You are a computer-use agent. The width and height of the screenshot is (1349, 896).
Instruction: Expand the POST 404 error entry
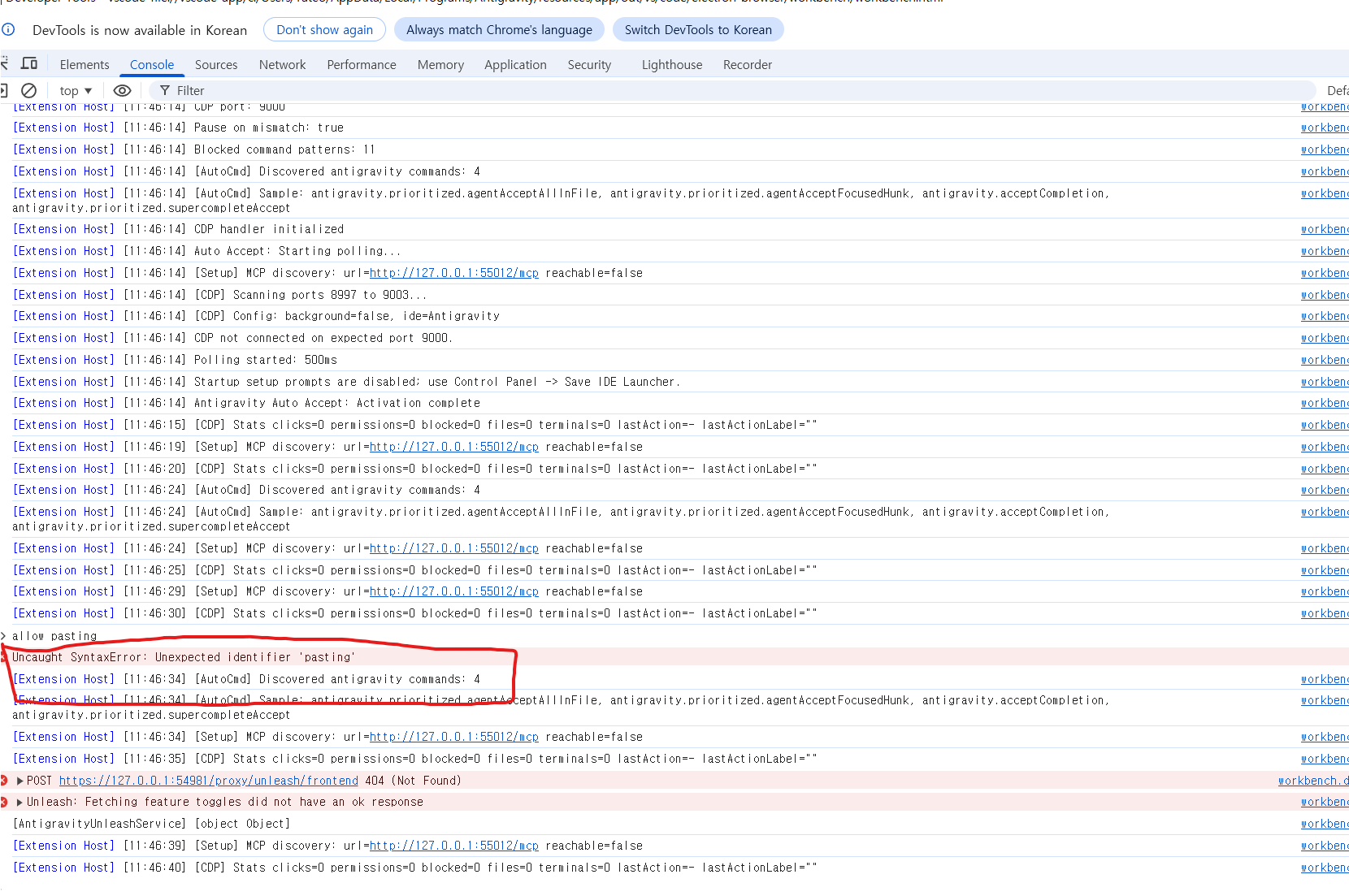(20, 781)
